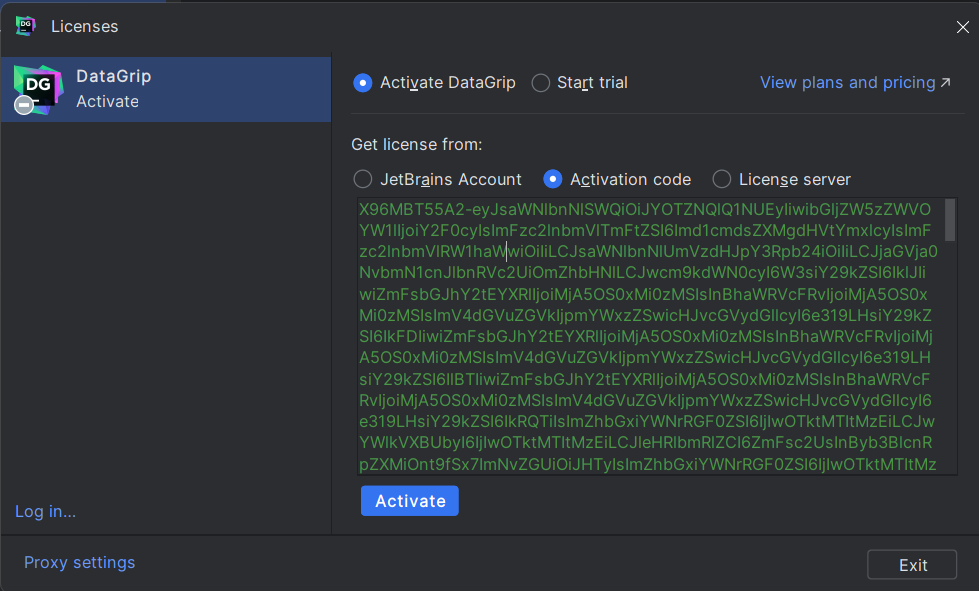Click the Activate button
Screen dimensions: 979x591
coord(410,501)
